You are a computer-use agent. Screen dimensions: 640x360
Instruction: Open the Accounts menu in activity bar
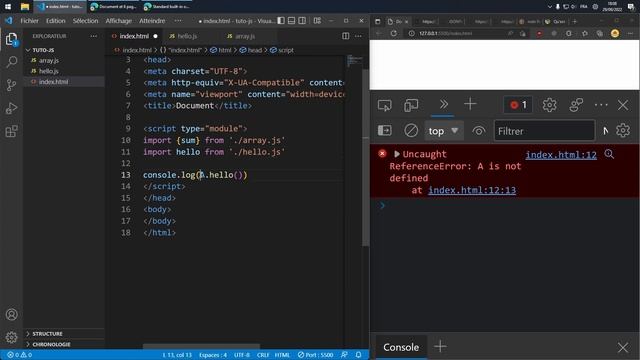[11, 314]
